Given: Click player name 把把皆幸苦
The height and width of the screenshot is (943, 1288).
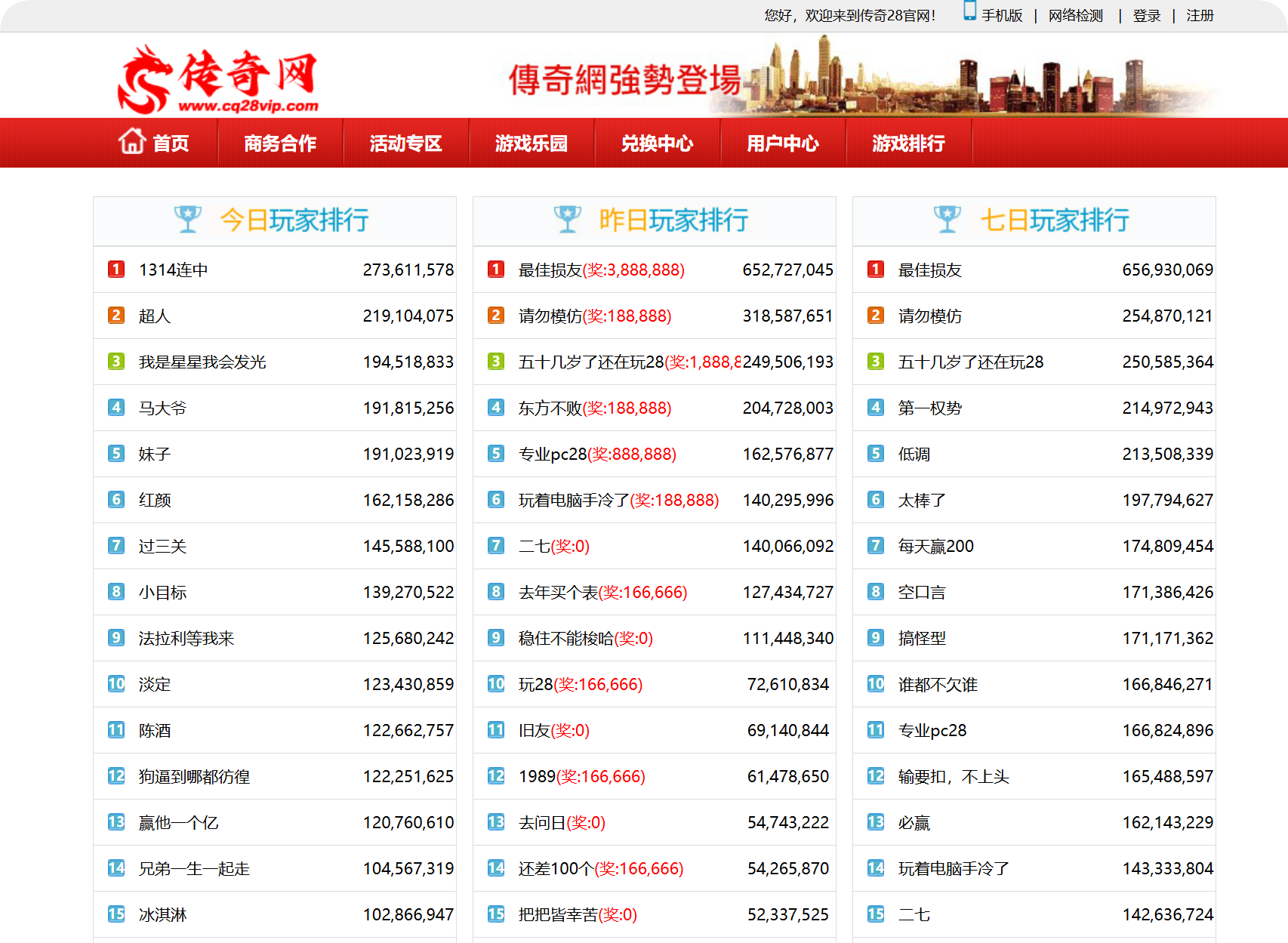Looking at the screenshot, I should pyautogui.click(x=558, y=914).
